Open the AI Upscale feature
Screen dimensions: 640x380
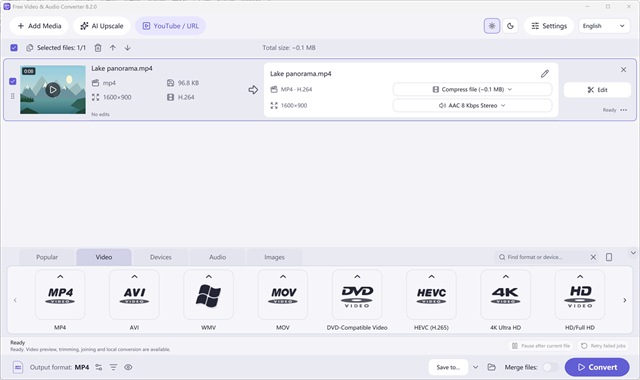click(102, 26)
